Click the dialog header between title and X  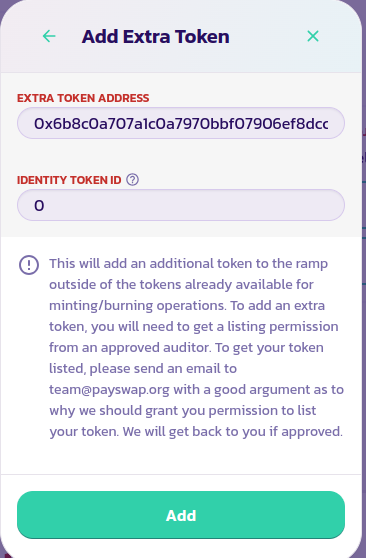click(x=267, y=36)
